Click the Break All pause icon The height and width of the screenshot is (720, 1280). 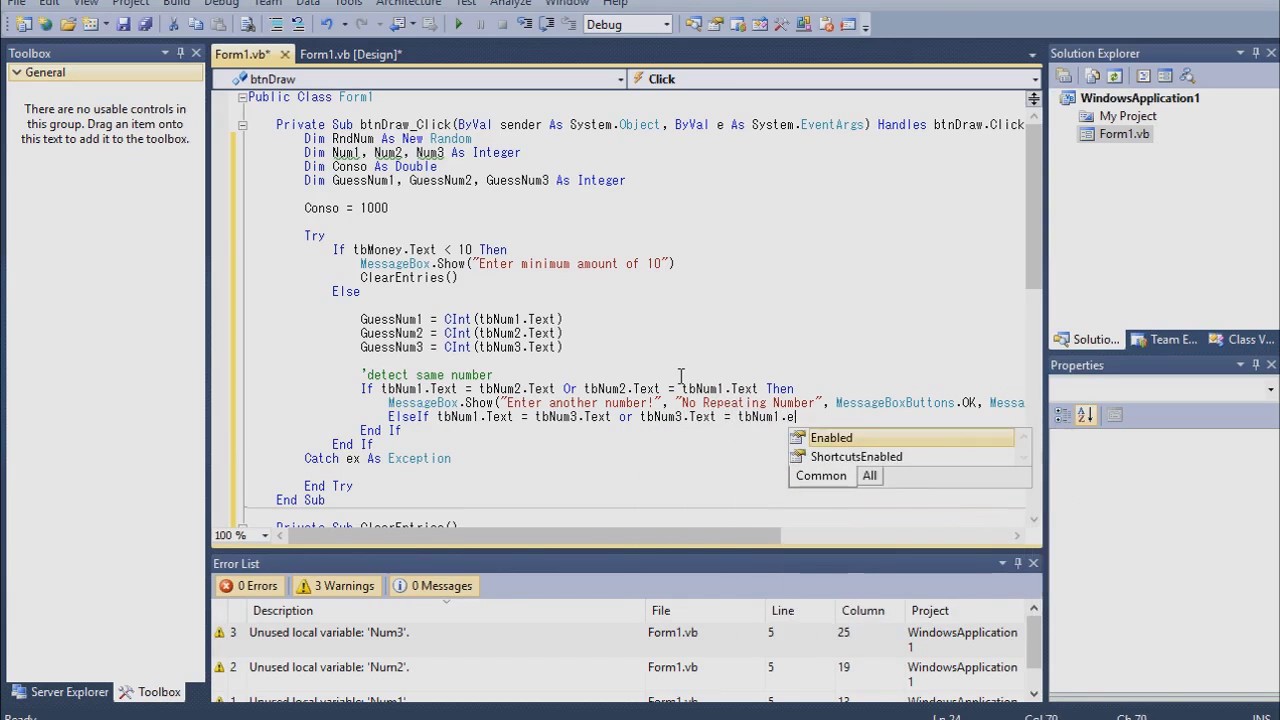click(x=481, y=24)
